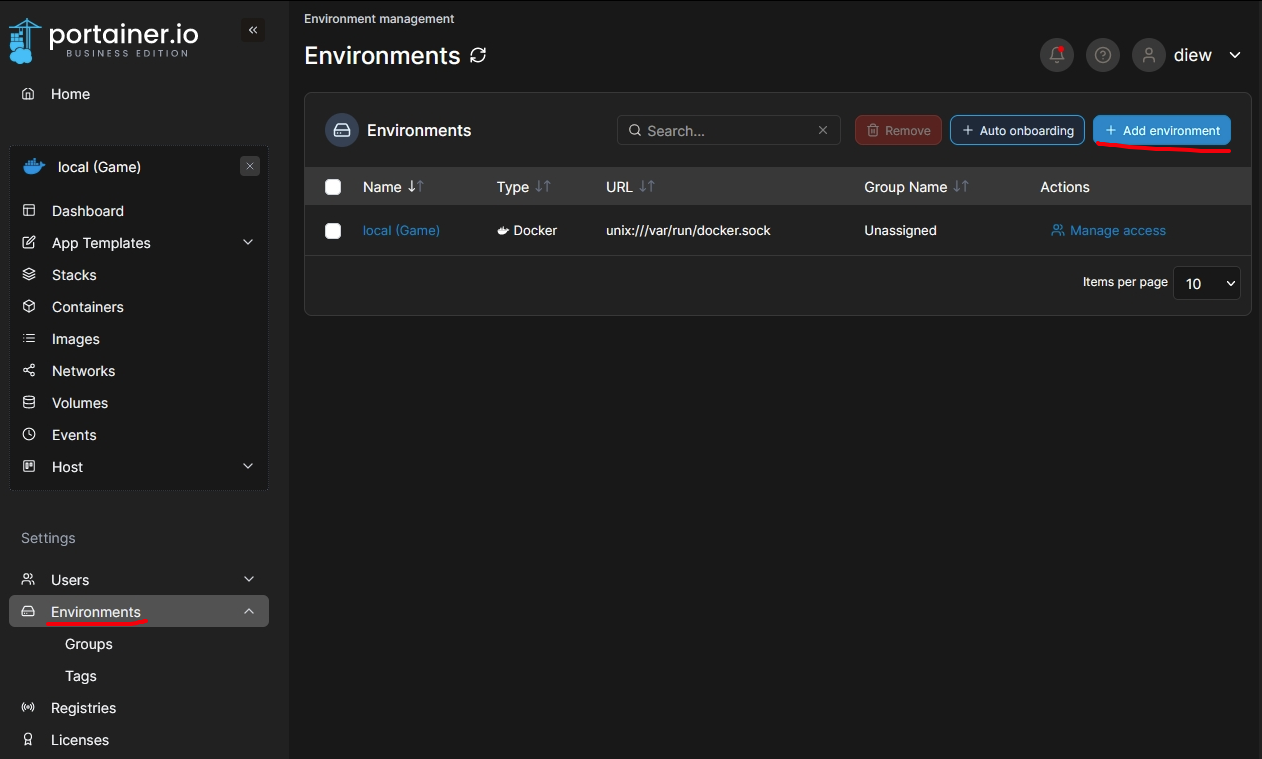Click the notifications bell icon
Image resolution: width=1262 pixels, height=759 pixels.
point(1056,55)
